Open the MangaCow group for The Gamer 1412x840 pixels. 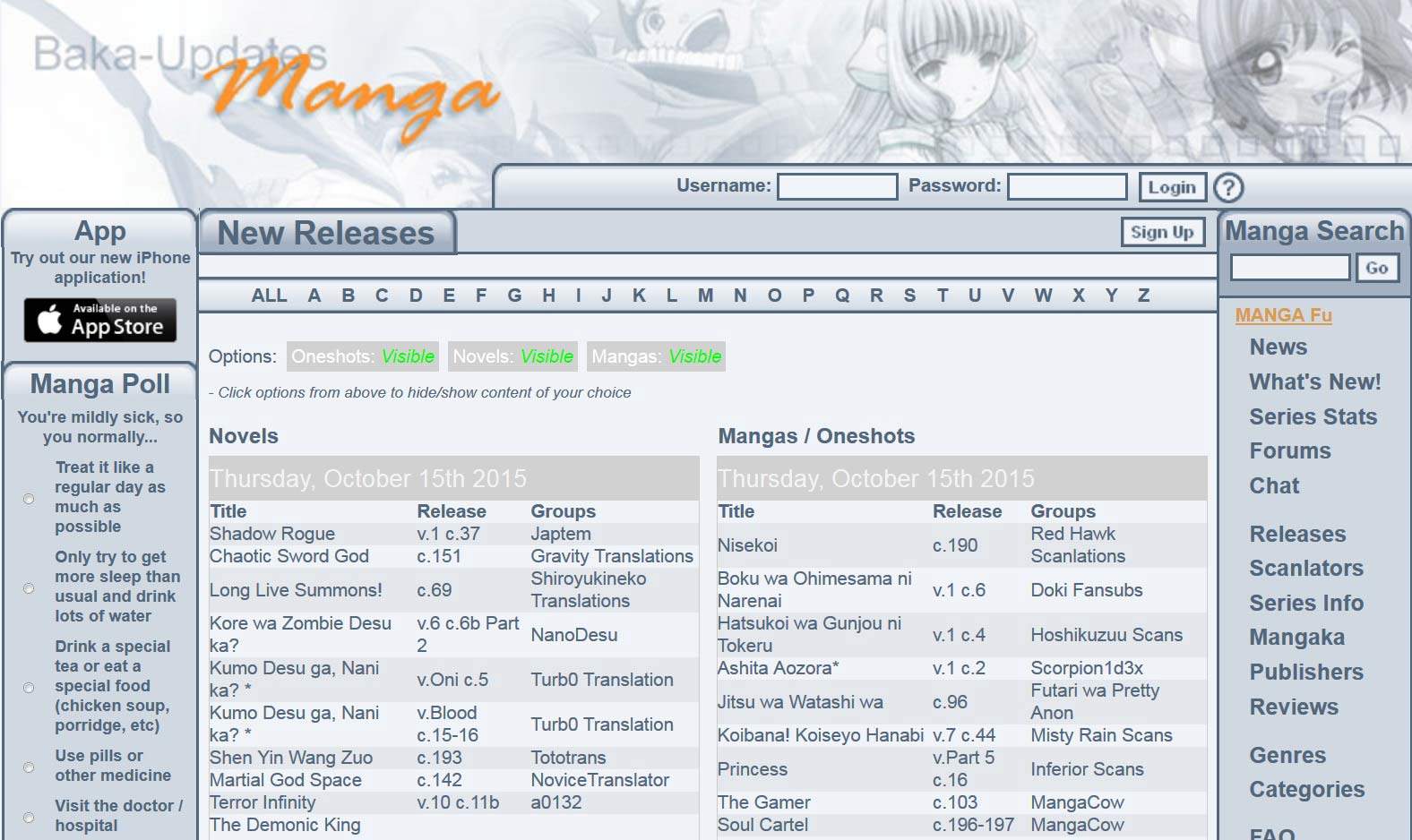[1077, 802]
